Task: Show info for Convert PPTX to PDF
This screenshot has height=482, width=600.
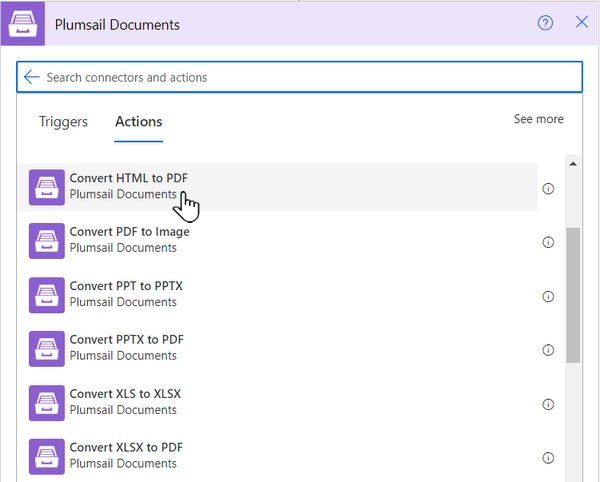Action: point(548,350)
